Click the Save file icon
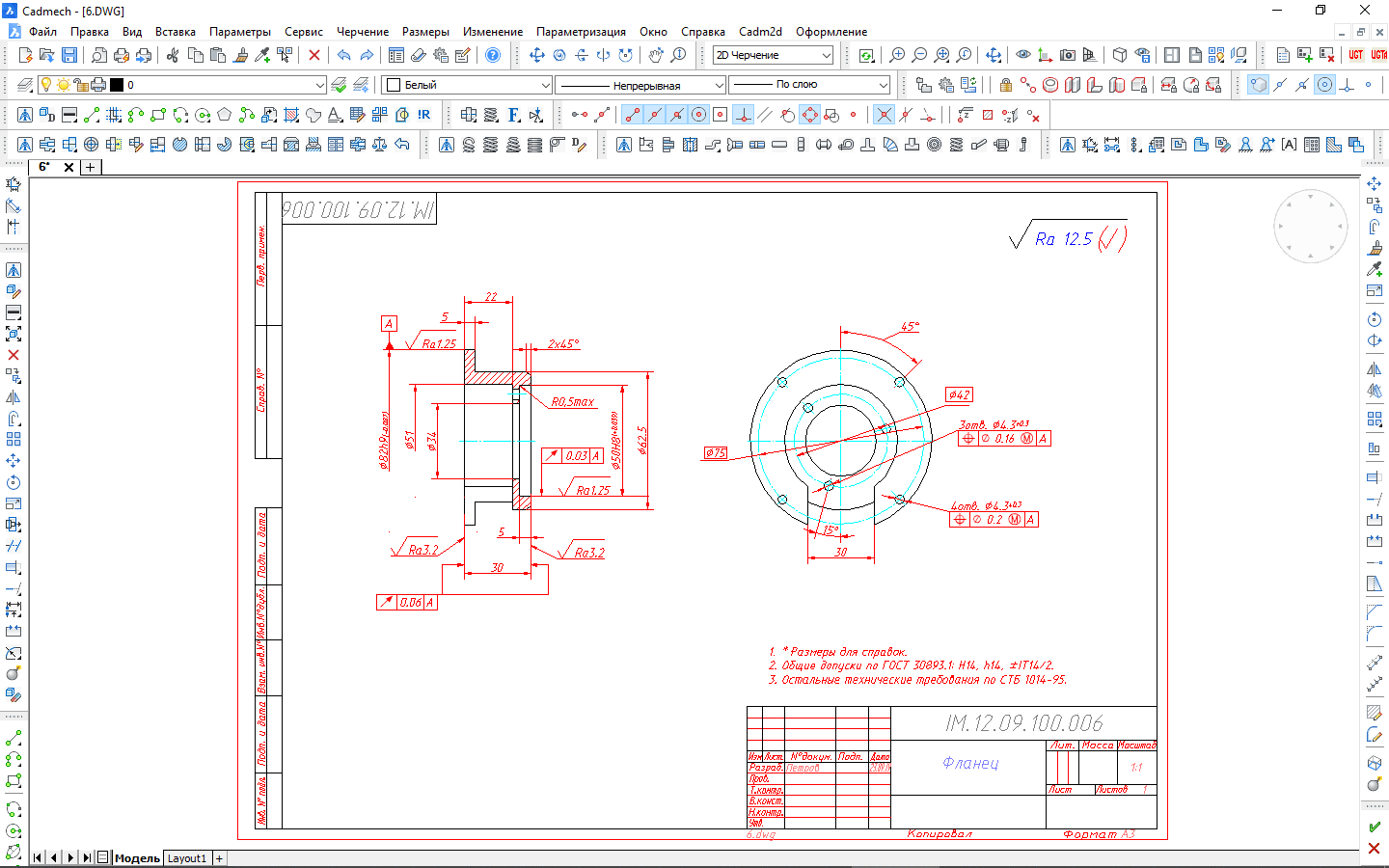 tap(69, 56)
